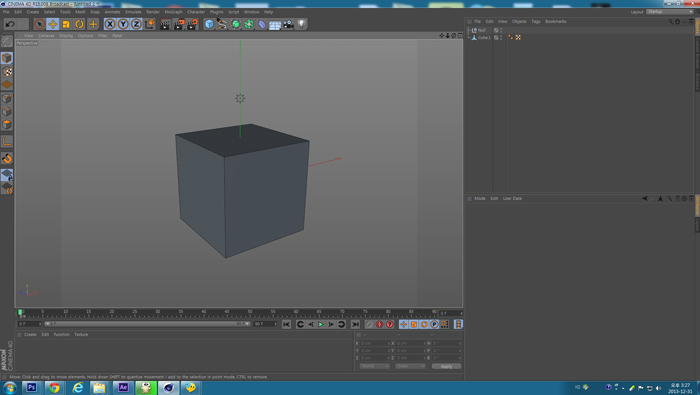The height and width of the screenshot is (395, 700).
Task: Open the Mesh menu
Action: pos(80,12)
